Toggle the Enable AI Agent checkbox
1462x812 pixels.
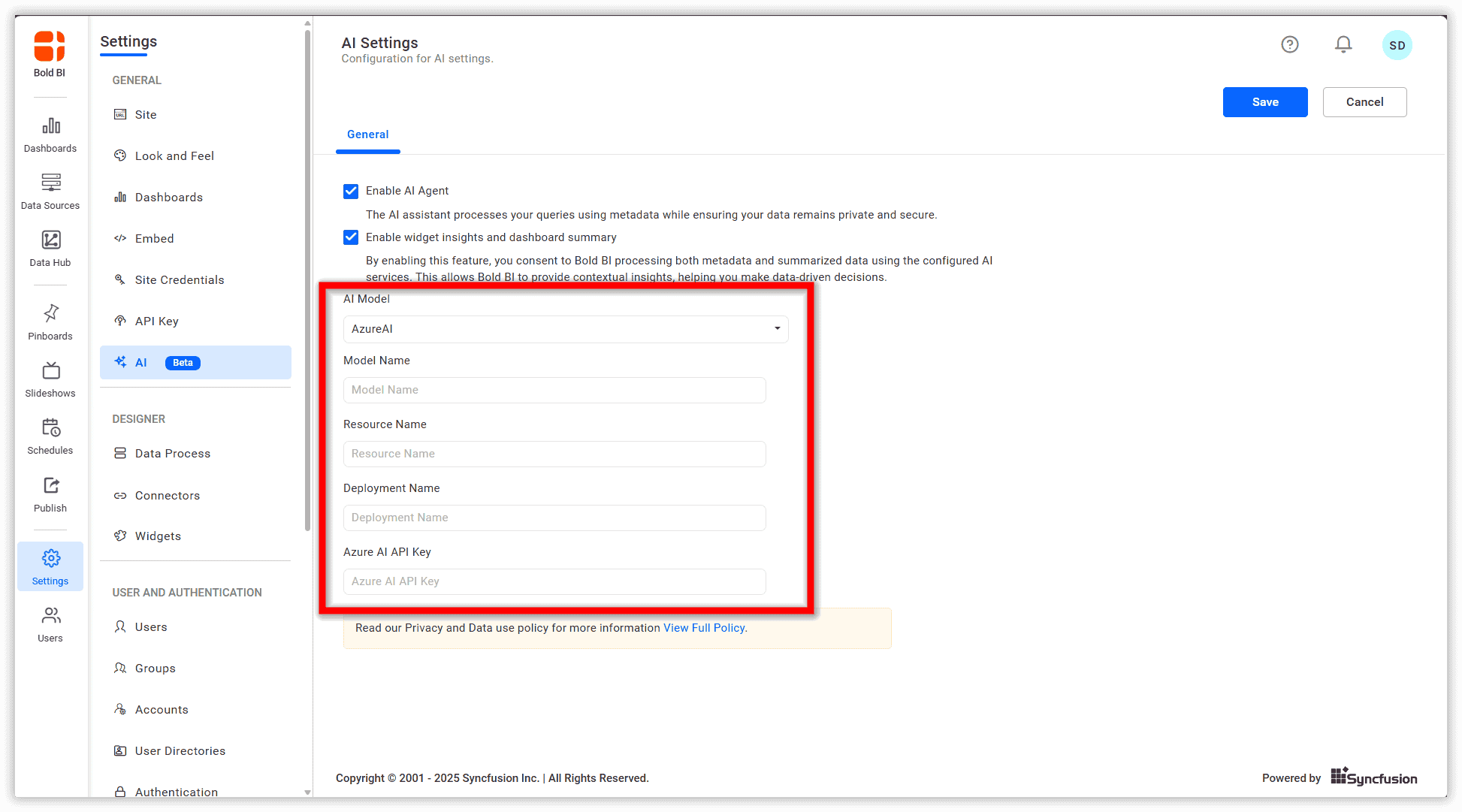pyautogui.click(x=351, y=192)
